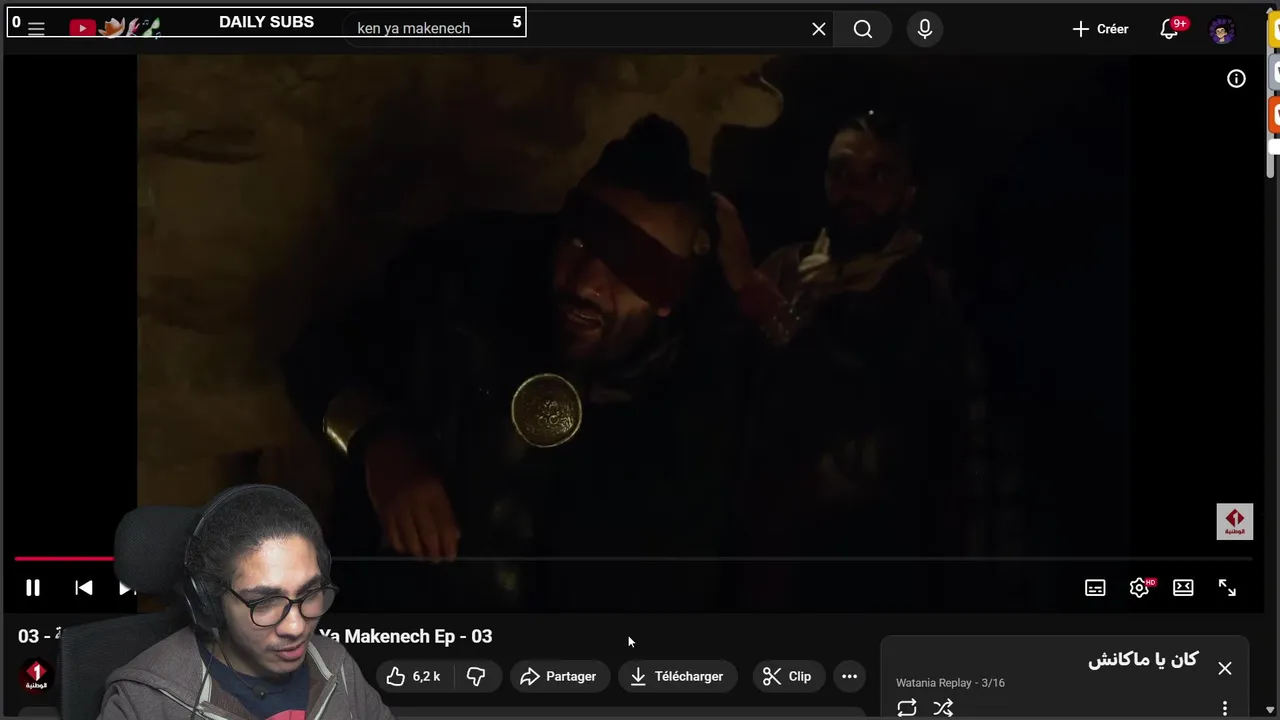Viewport: 1280px width, 720px height.
Task: Create a Clip from the video
Action: pyautogui.click(x=787, y=676)
